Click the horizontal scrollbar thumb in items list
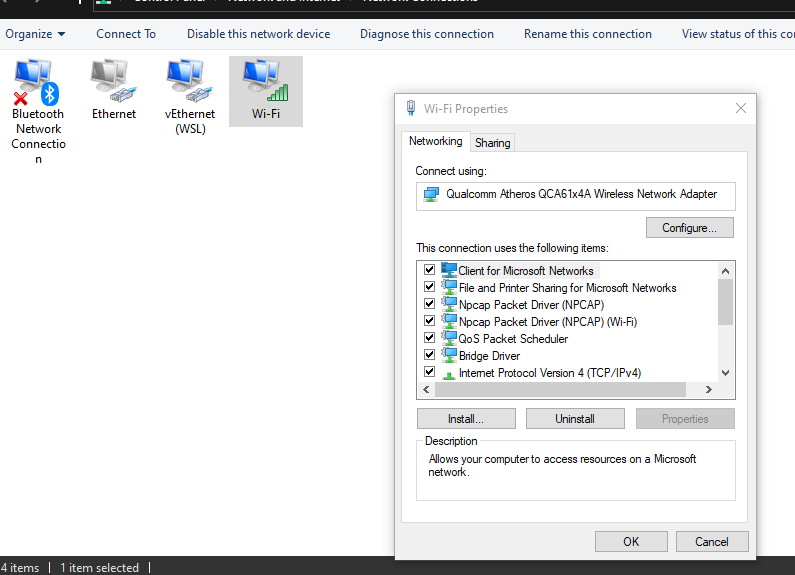This screenshot has height=575, width=795. (x=560, y=389)
